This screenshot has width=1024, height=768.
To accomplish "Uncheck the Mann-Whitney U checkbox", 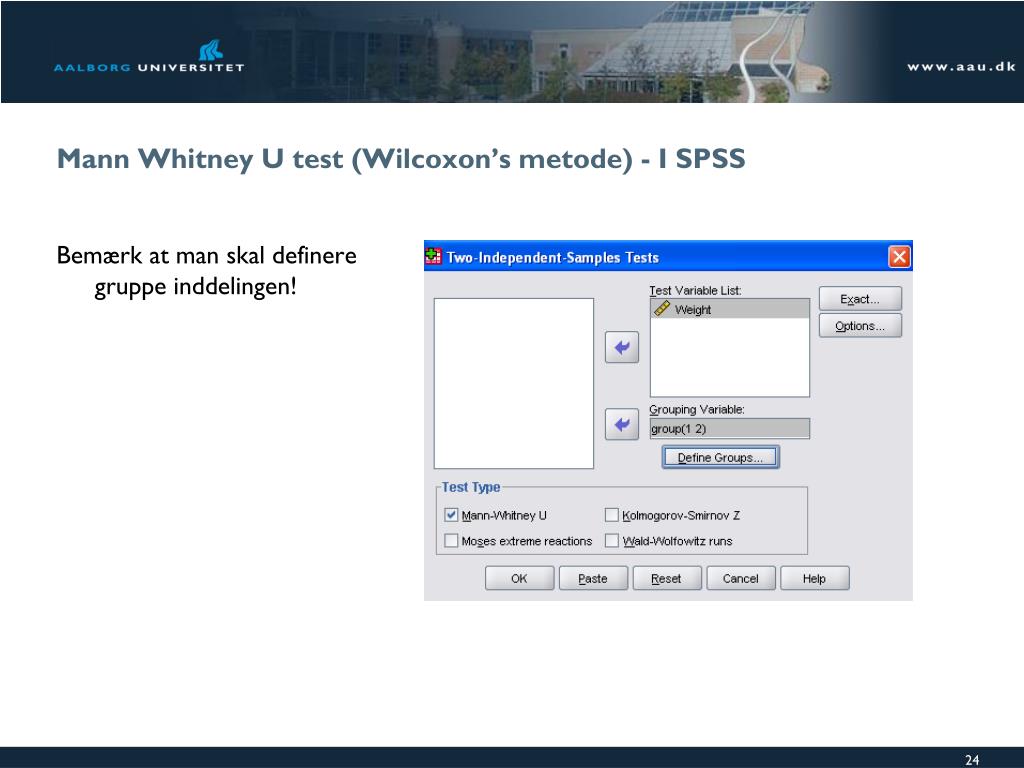I will tap(451, 515).
